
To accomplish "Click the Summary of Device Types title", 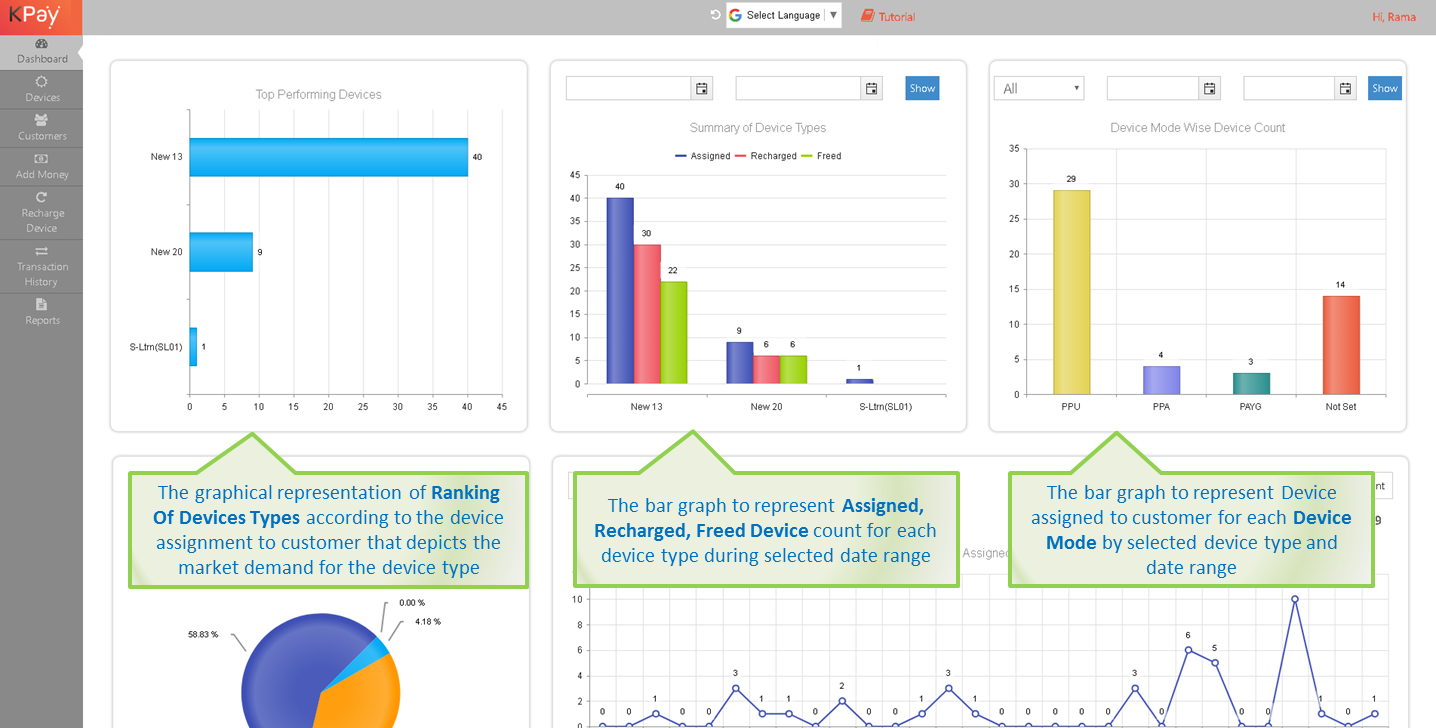I will pos(758,128).
